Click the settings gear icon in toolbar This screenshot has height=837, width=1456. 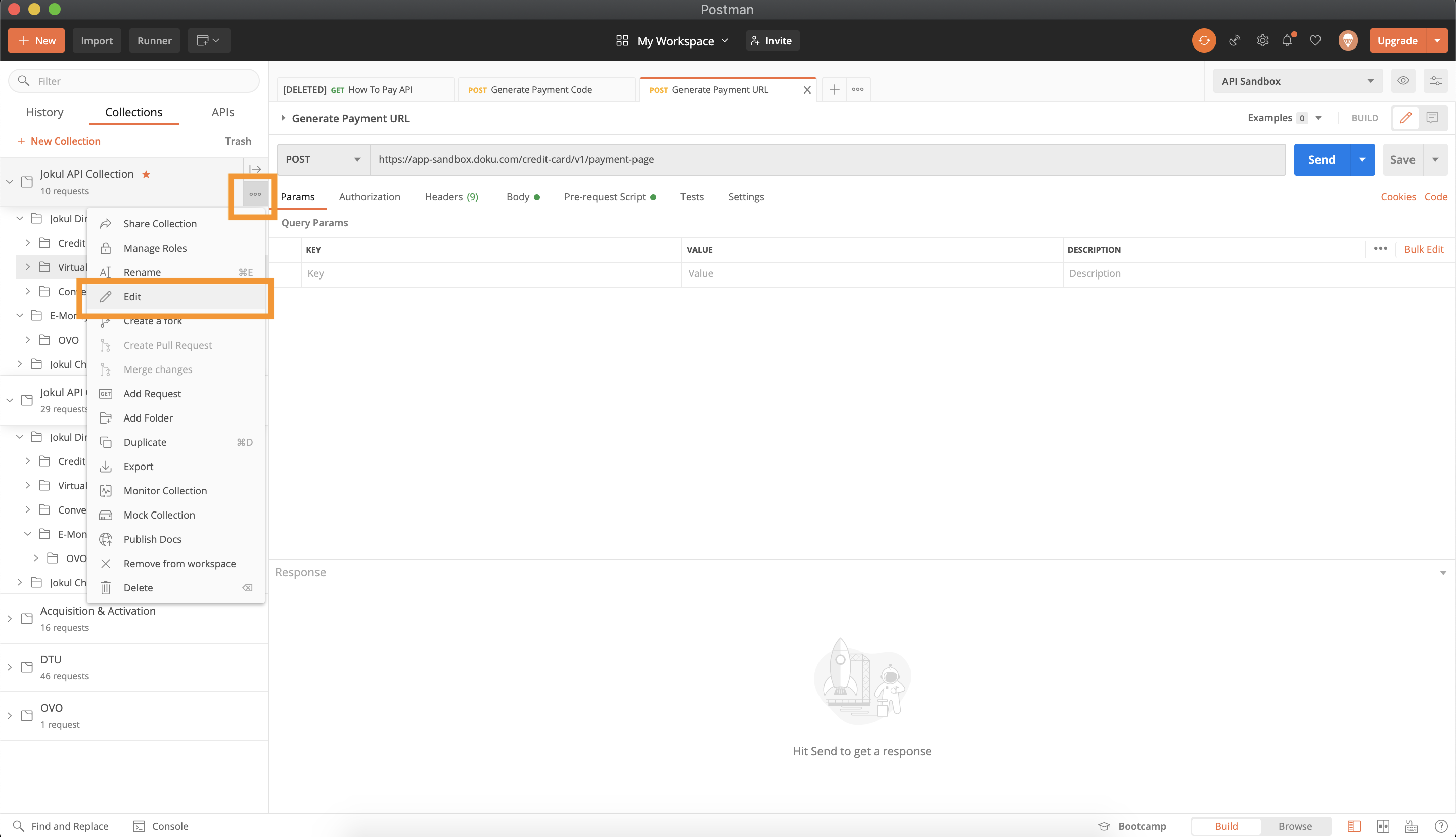point(1262,41)
